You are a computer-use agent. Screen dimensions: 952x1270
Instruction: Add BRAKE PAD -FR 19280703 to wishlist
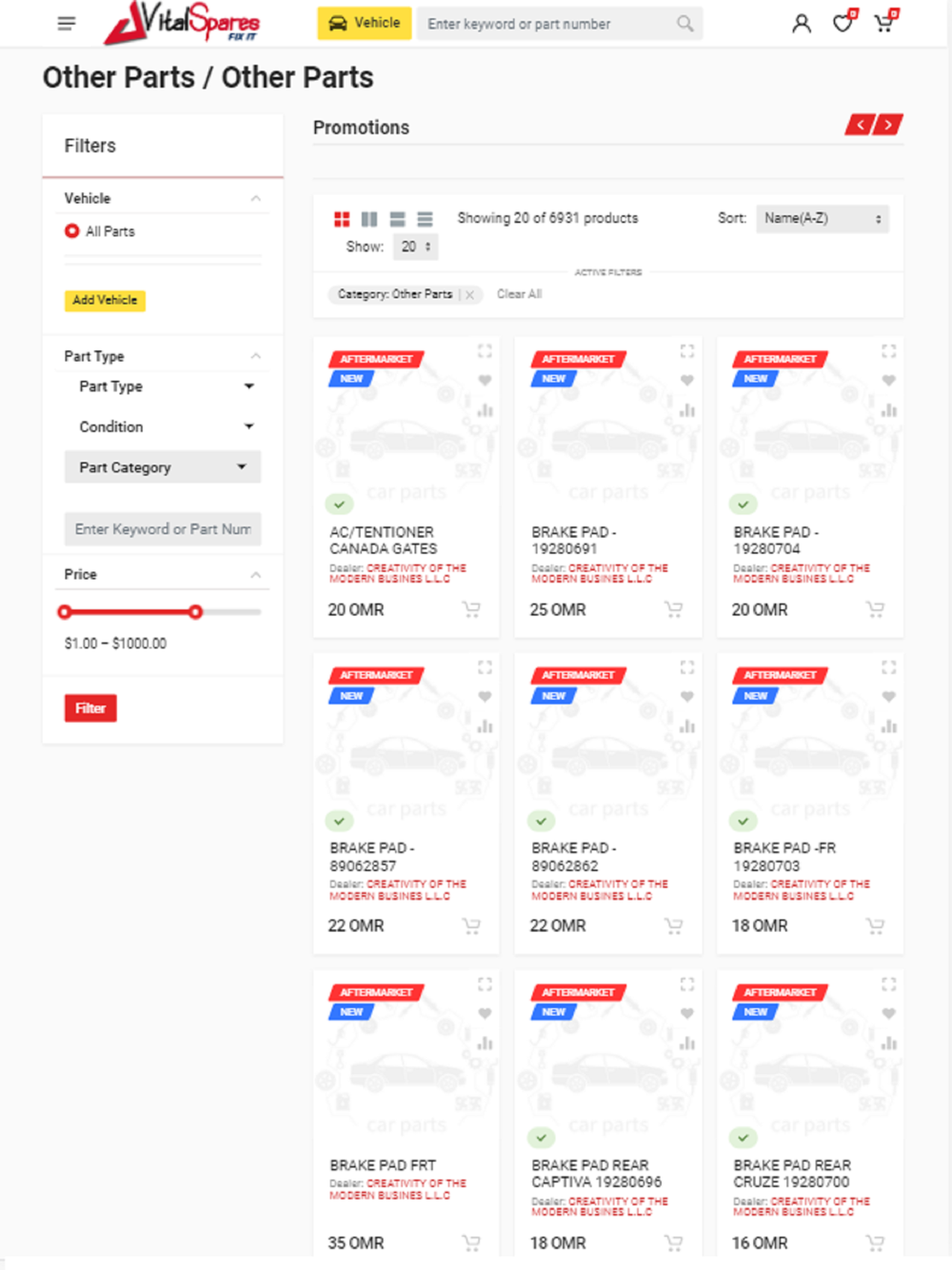pos(888,697)
